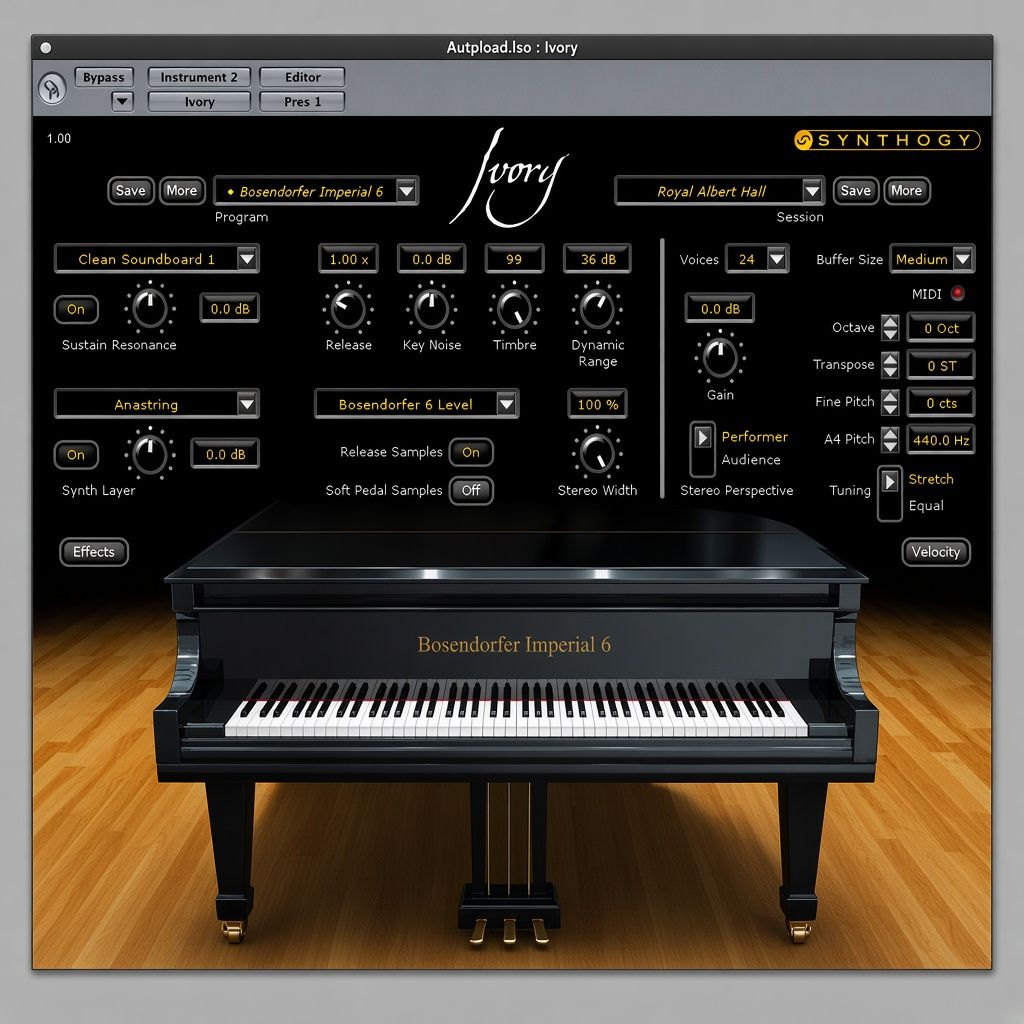Image resolution: width=1024 pixels, height=1024 pixels.
Task: Click the Instrument 2 selector
Action: click(x=199, y=77)
